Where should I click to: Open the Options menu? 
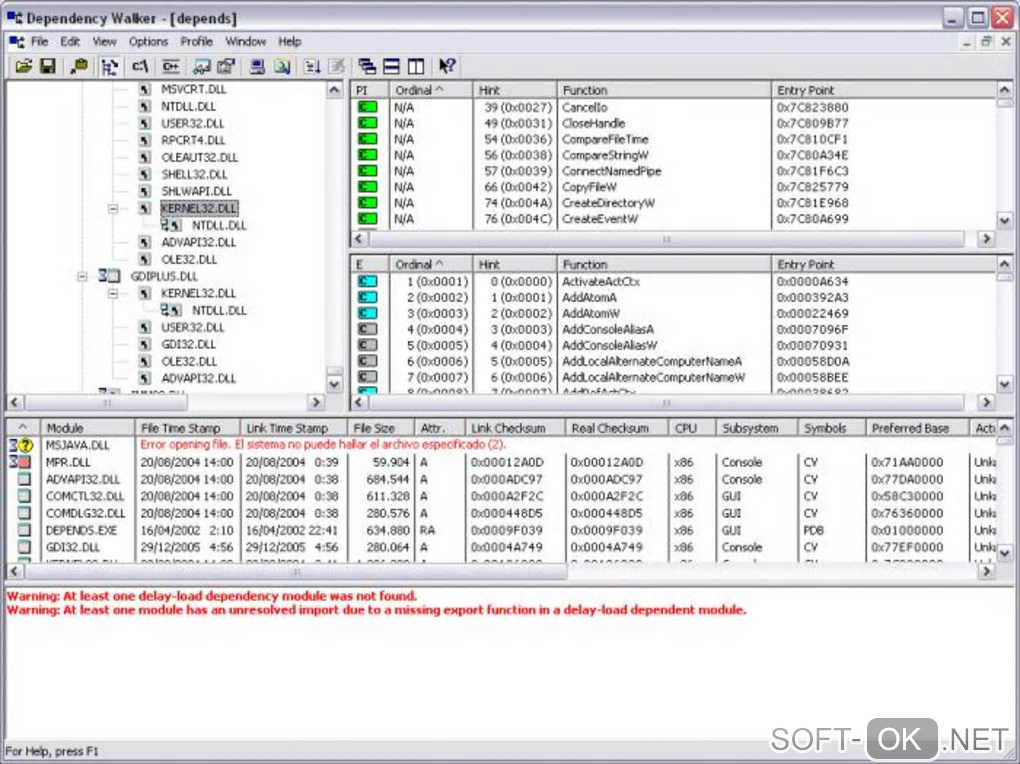[x=148, y=42]
